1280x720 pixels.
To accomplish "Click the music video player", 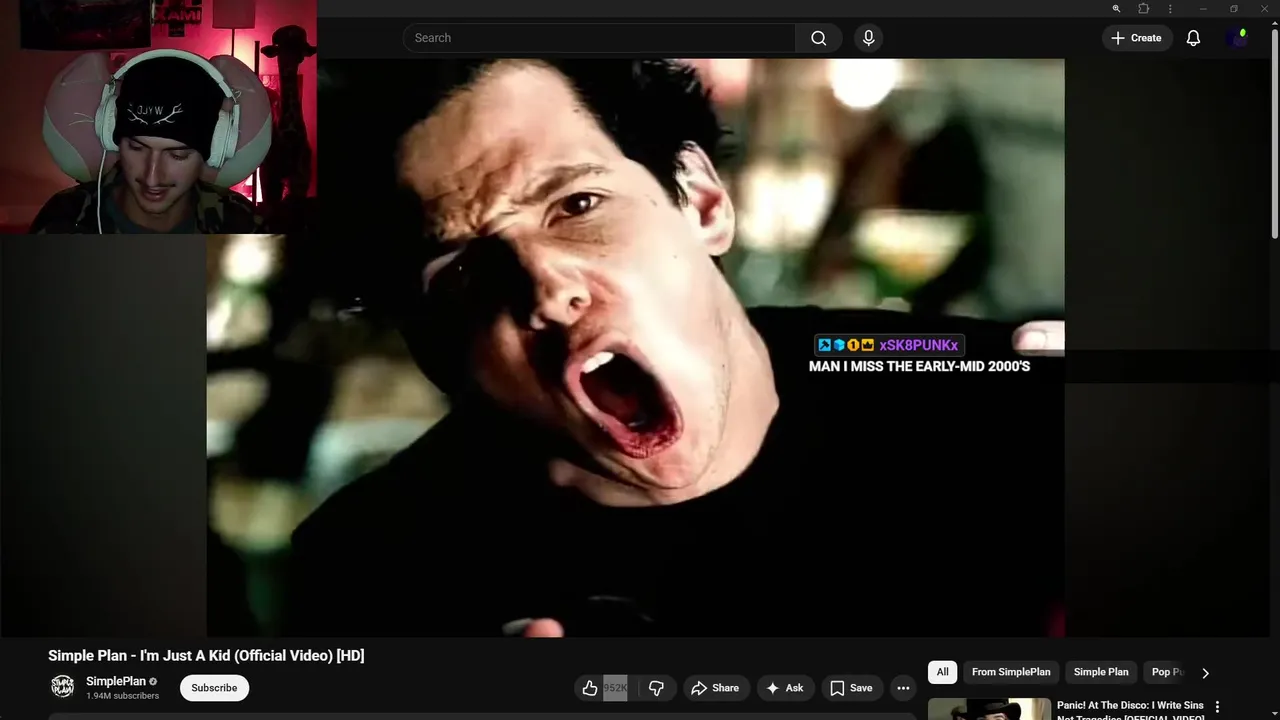I will [x=635, y=347].
